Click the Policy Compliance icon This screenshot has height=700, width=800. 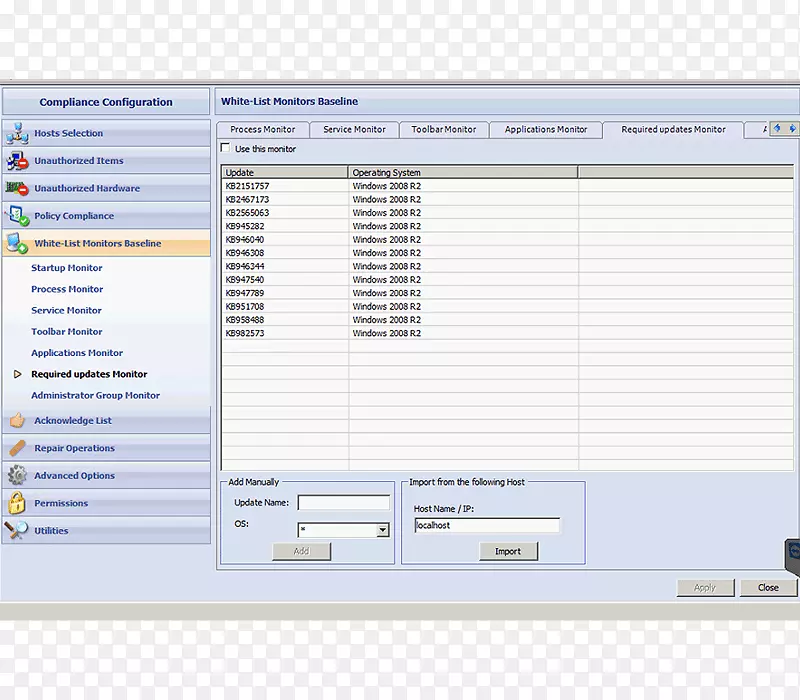coord(17,216)
